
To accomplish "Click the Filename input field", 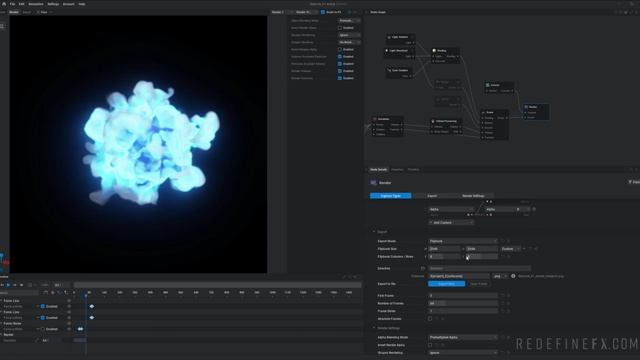I will coord(459,276).
